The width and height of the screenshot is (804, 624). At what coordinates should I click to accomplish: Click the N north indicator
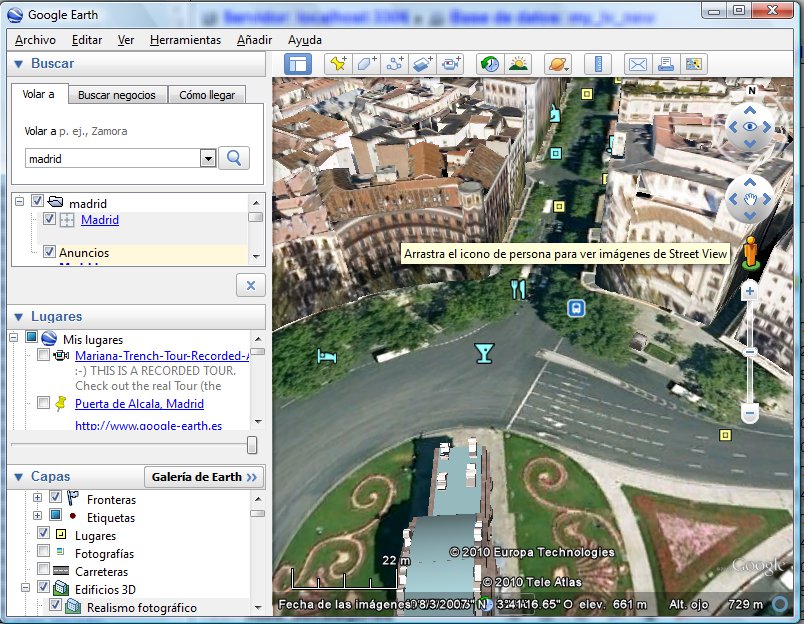coord(752,91)
